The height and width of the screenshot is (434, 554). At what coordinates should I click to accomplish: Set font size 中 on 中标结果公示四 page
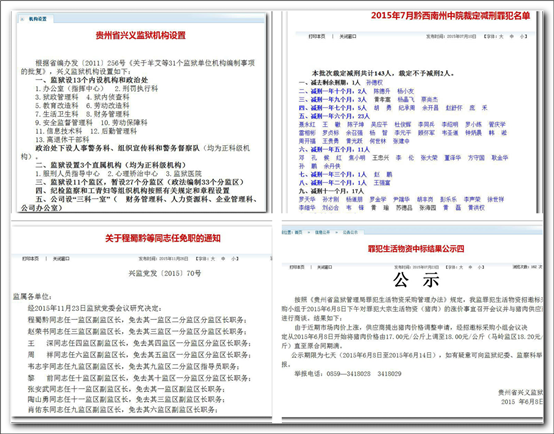tap(470, 267)
